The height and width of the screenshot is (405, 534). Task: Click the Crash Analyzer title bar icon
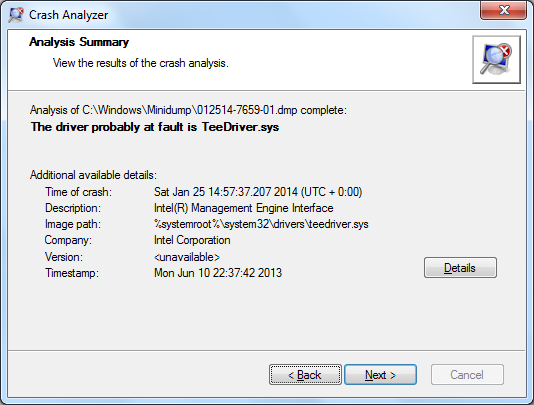16,15
